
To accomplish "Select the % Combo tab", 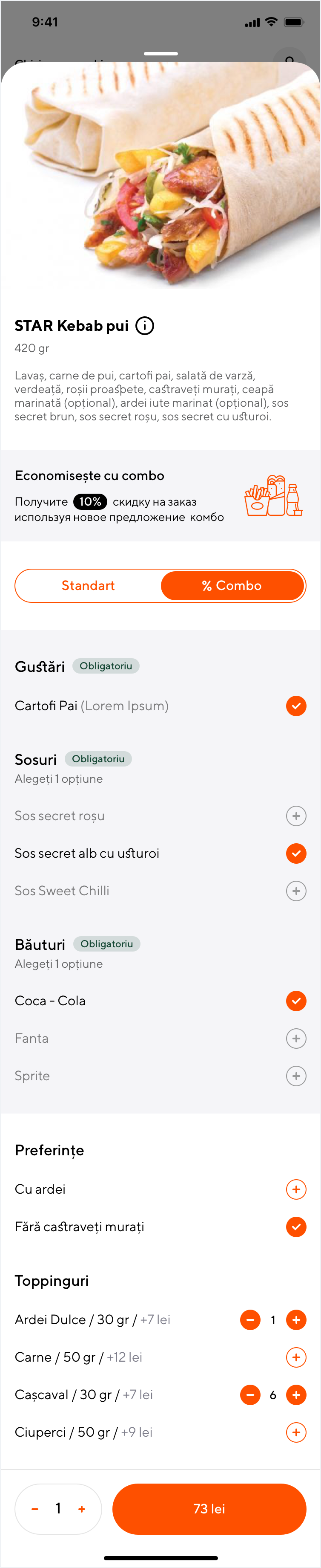I will tap(232, 586).
